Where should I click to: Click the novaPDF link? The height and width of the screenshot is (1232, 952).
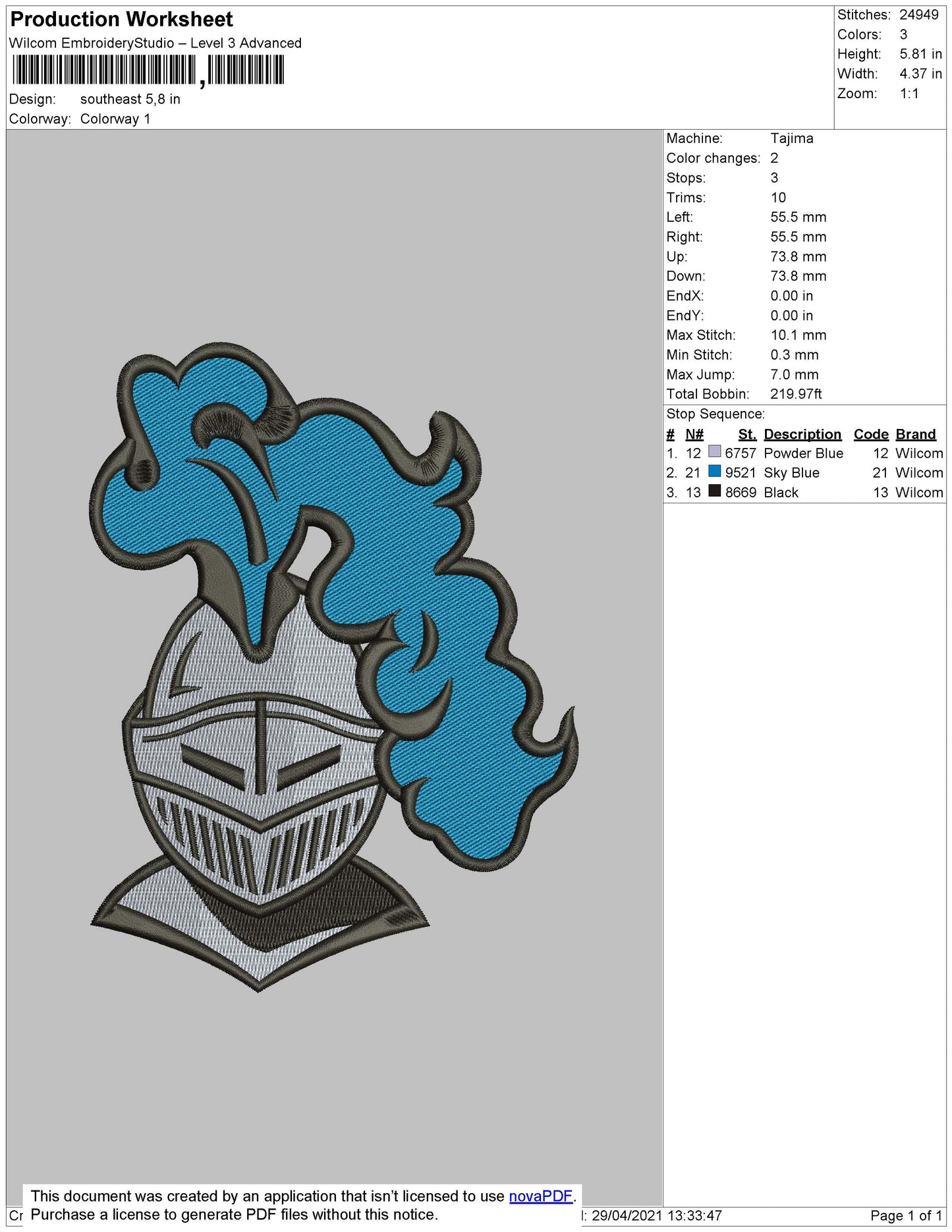(541, 1196)
